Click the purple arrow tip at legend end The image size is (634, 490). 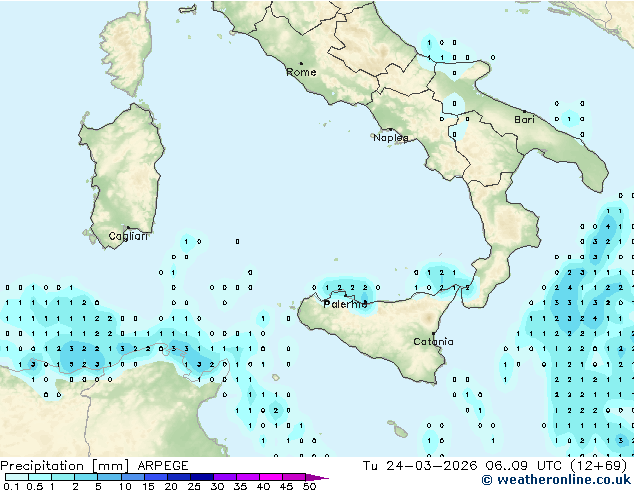coord(317,477)
